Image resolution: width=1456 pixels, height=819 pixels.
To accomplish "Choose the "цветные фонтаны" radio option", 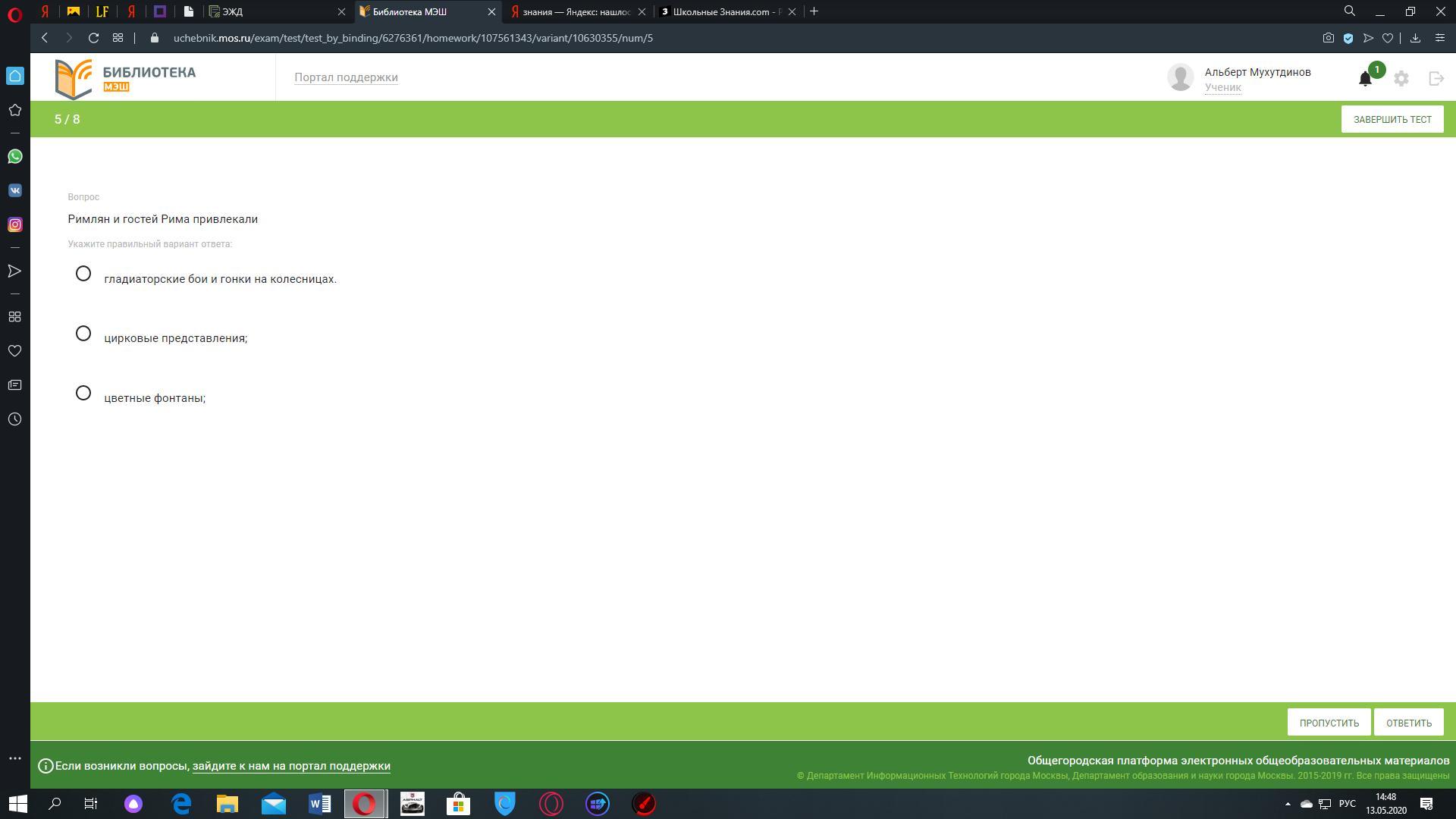I will 83,393.
